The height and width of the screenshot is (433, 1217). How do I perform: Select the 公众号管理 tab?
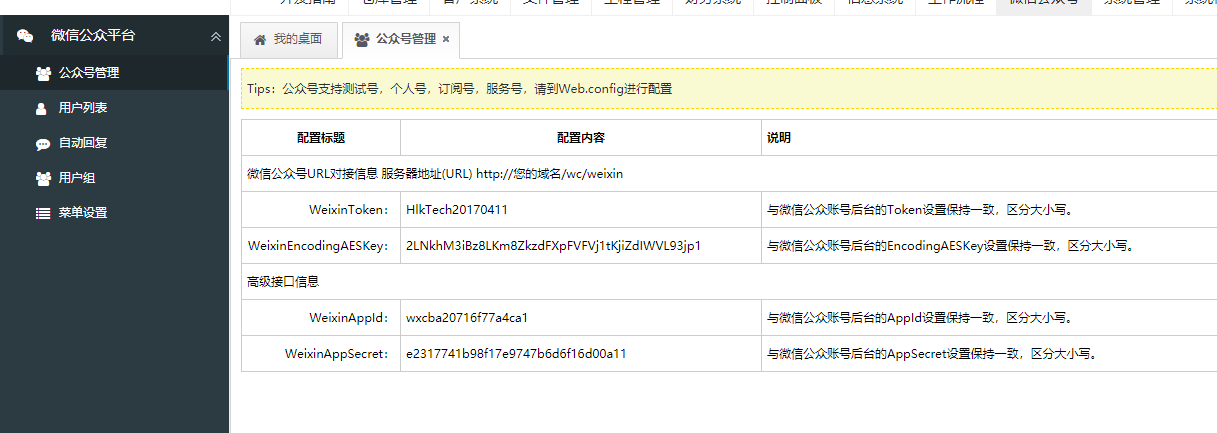click(x=401, y=39)
